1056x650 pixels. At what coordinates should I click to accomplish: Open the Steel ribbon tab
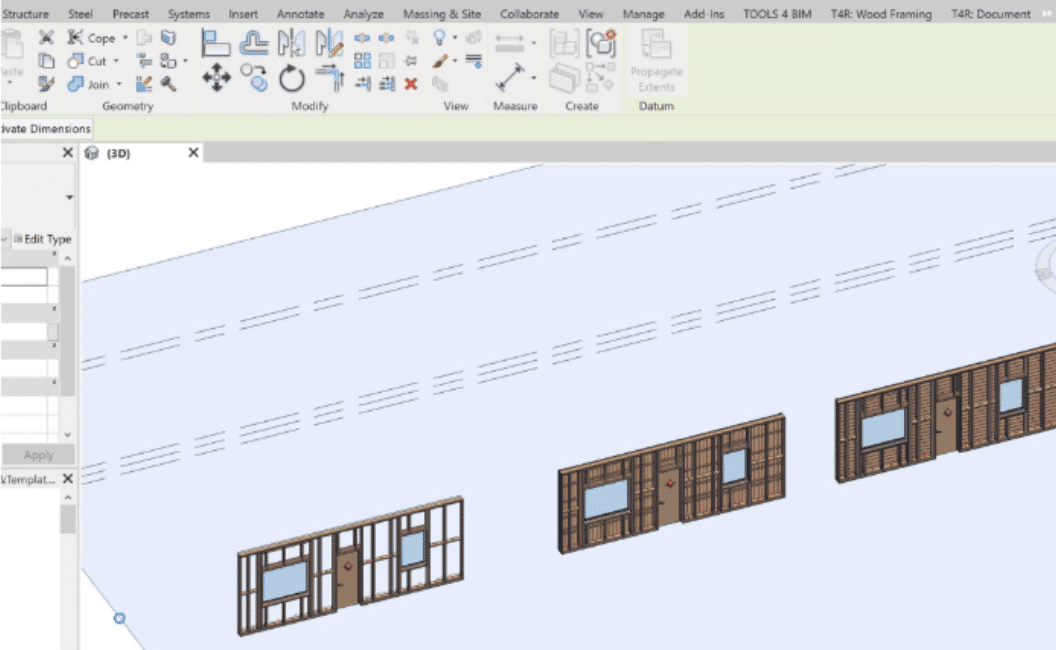coord(81,13)
